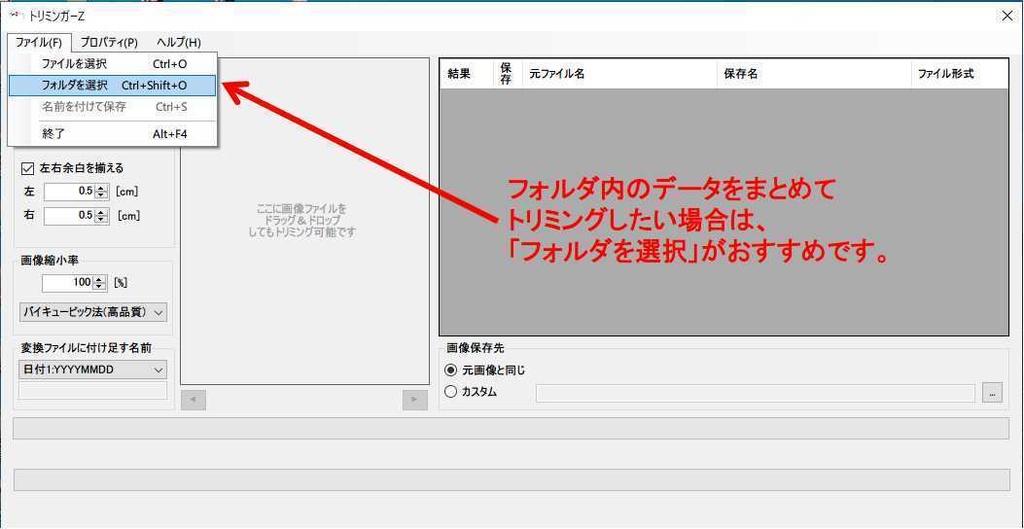The image size is (1024, 529).
Task: Open the ヘルプ(H) menu
Action: 179,42
